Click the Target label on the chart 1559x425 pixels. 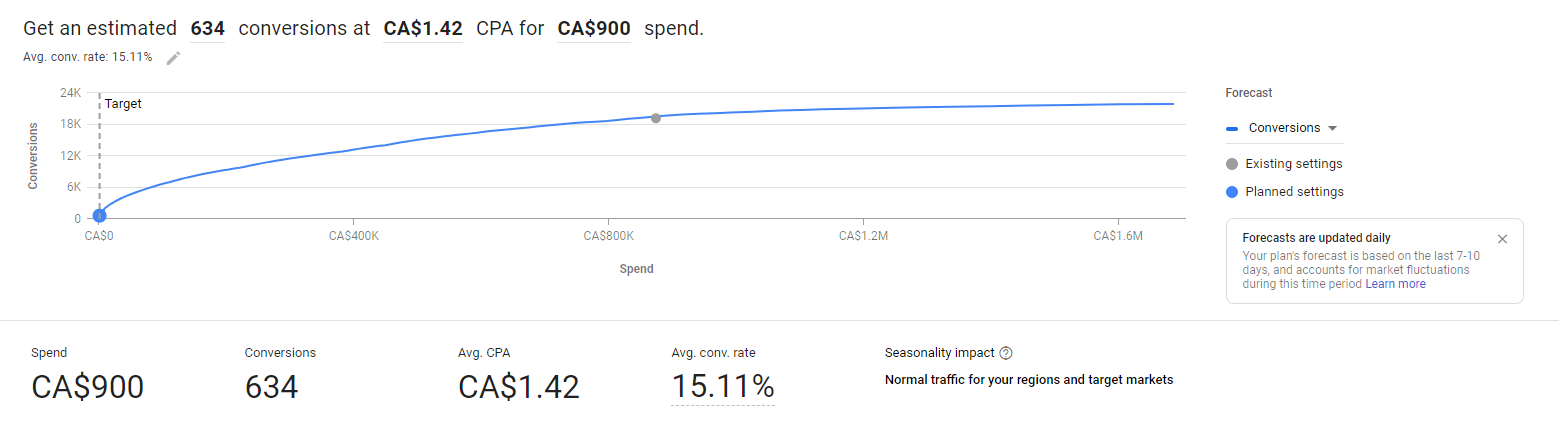coord(123,104)
